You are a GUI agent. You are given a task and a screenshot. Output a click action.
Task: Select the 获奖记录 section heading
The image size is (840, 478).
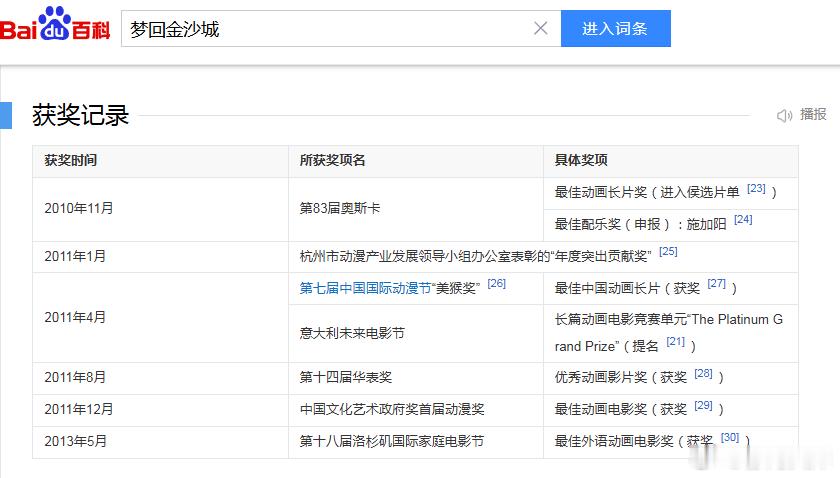pyautogui.click(x=80, y=115)
